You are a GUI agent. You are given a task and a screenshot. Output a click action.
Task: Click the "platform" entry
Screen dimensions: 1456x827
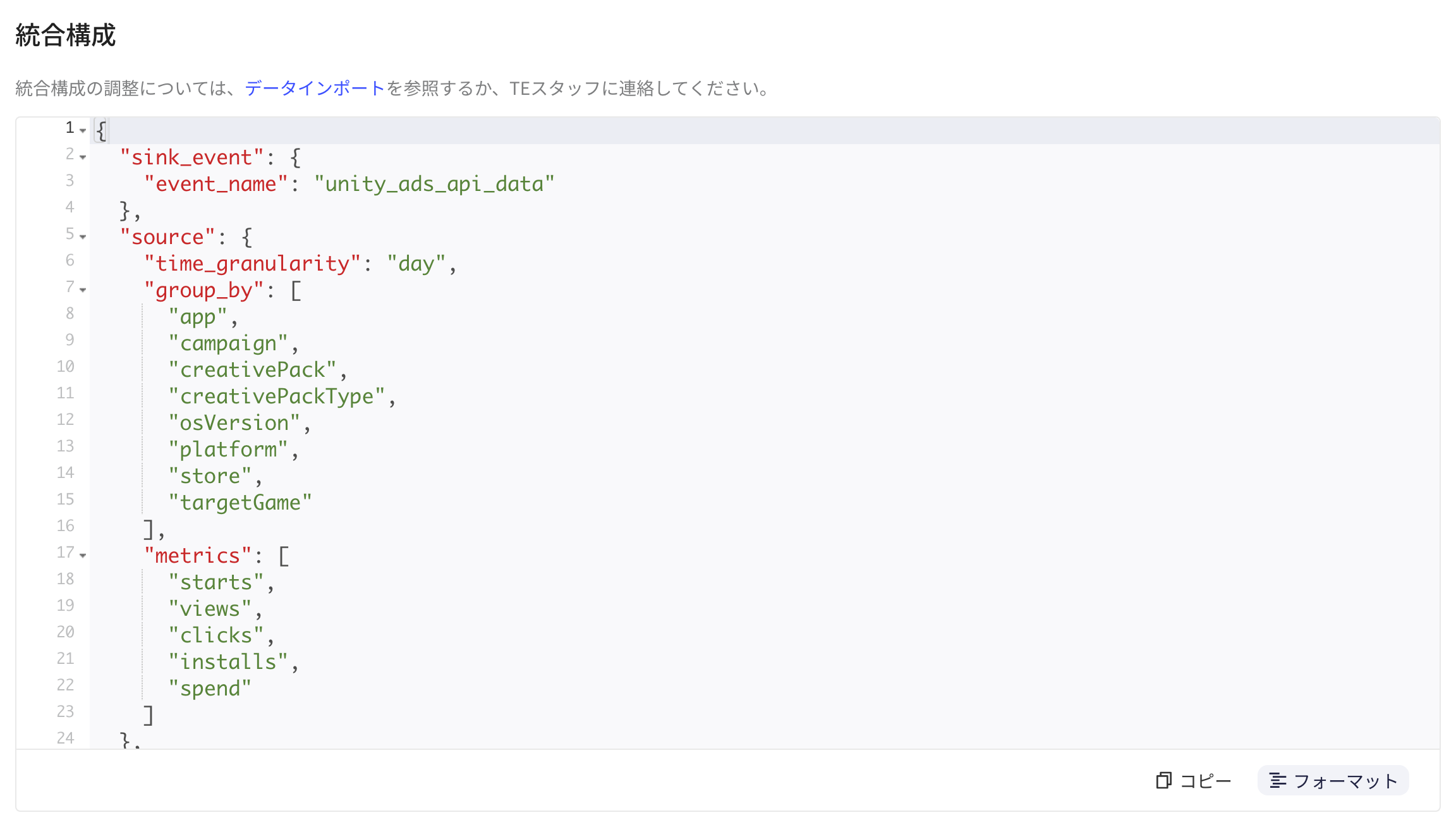[227, 450]
